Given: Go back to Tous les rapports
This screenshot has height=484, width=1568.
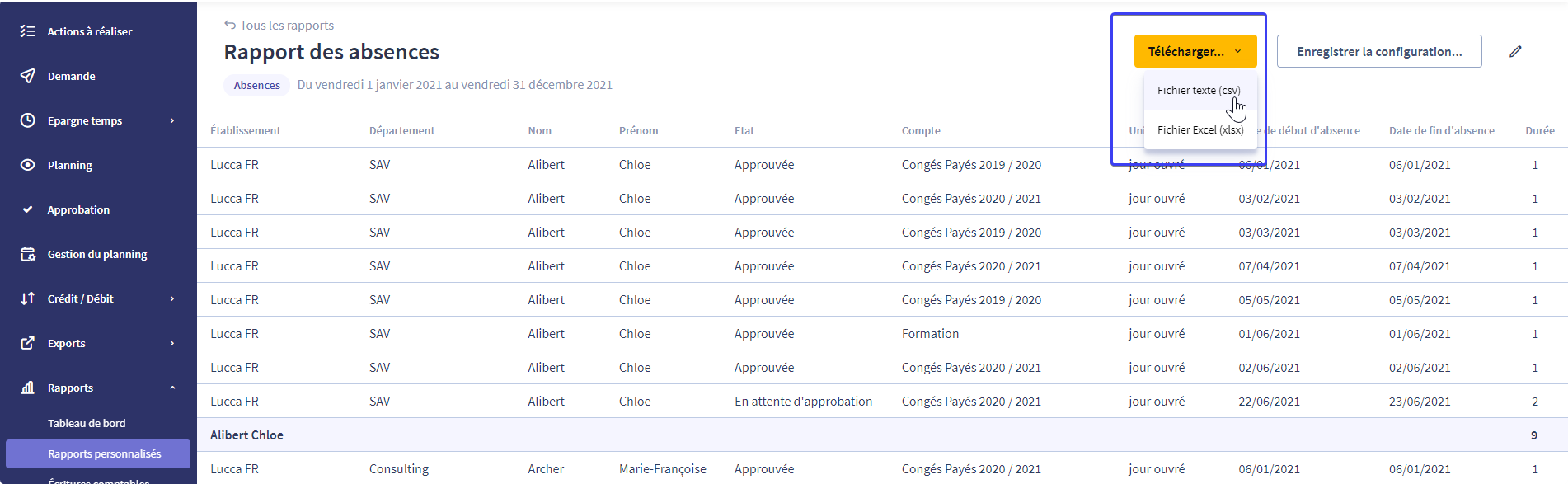Looking at the screenshot, I should pos(287,26).
